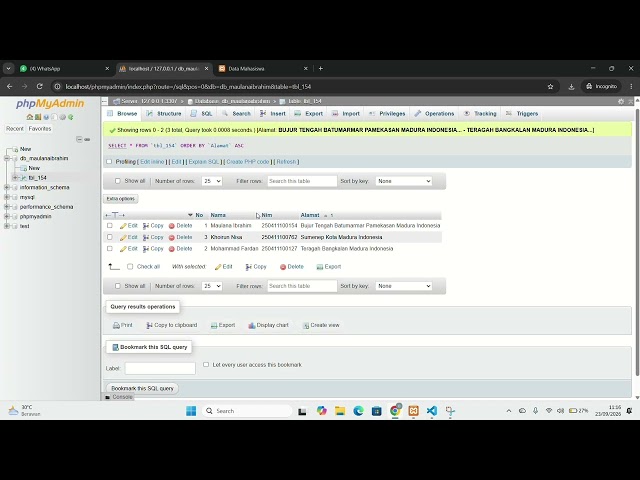Click the green reload navigation icon
Image resolution: width=640 pixels, height=480 pixels.
point(71,117)
